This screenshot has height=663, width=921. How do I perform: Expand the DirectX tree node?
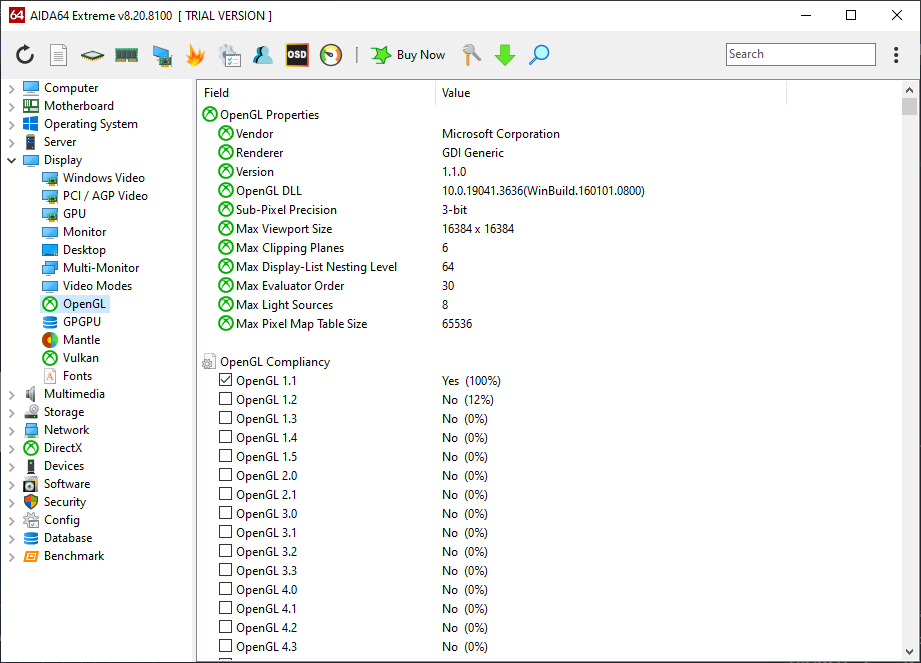pos(11,448)
